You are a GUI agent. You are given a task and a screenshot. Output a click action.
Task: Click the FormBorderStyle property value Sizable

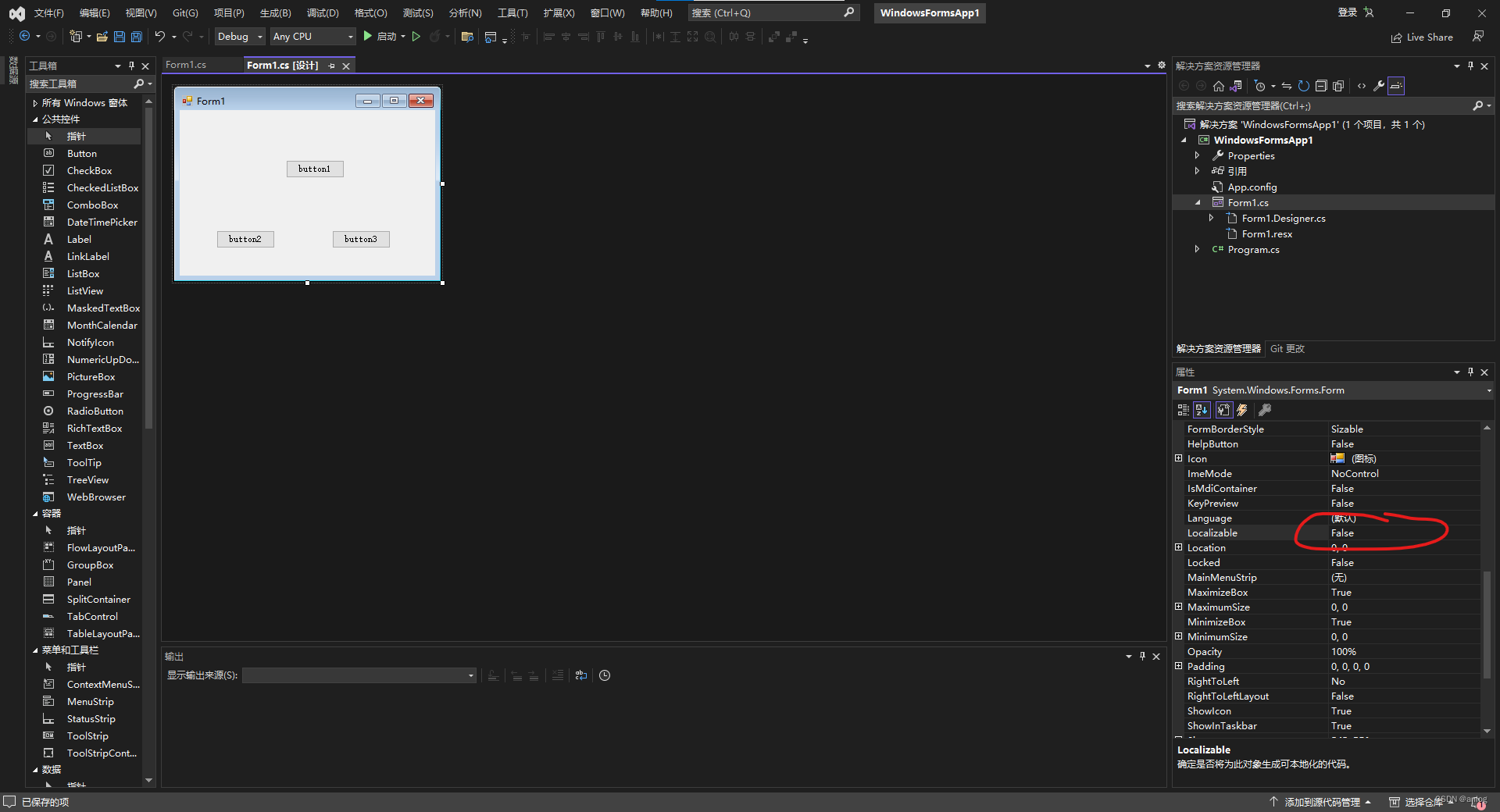pyautogui.click(x=1347, y=429)
